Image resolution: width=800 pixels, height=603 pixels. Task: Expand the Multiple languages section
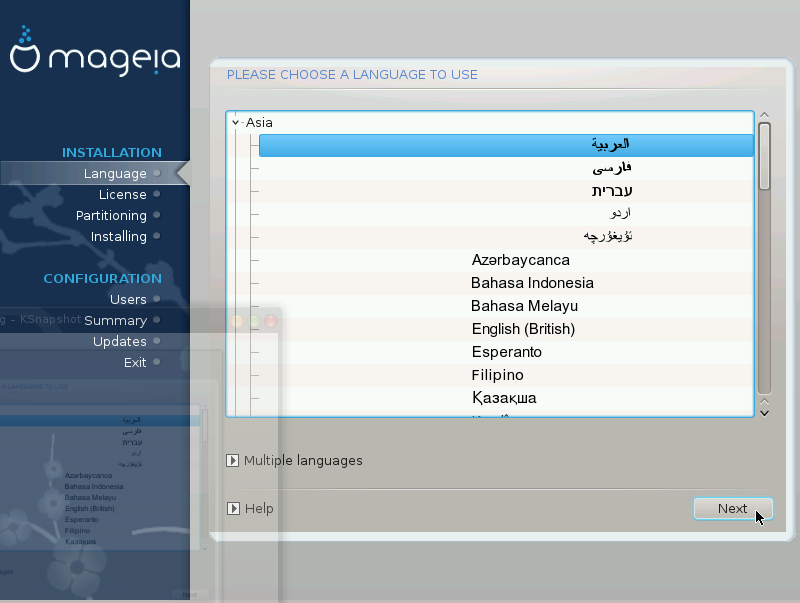(x=233, y=461)
